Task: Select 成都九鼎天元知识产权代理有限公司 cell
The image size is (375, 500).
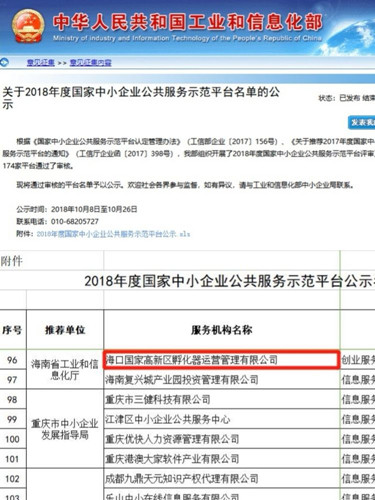Action: 222,479
